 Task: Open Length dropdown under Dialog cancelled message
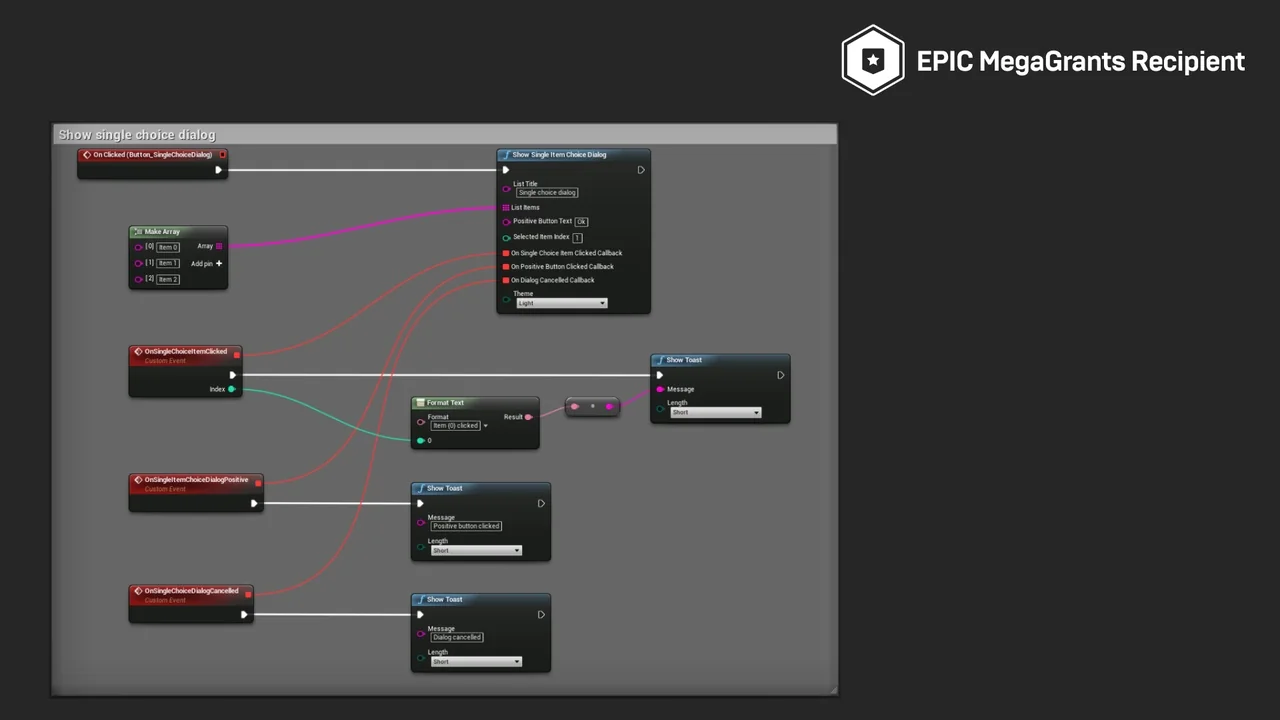(476, 662)
